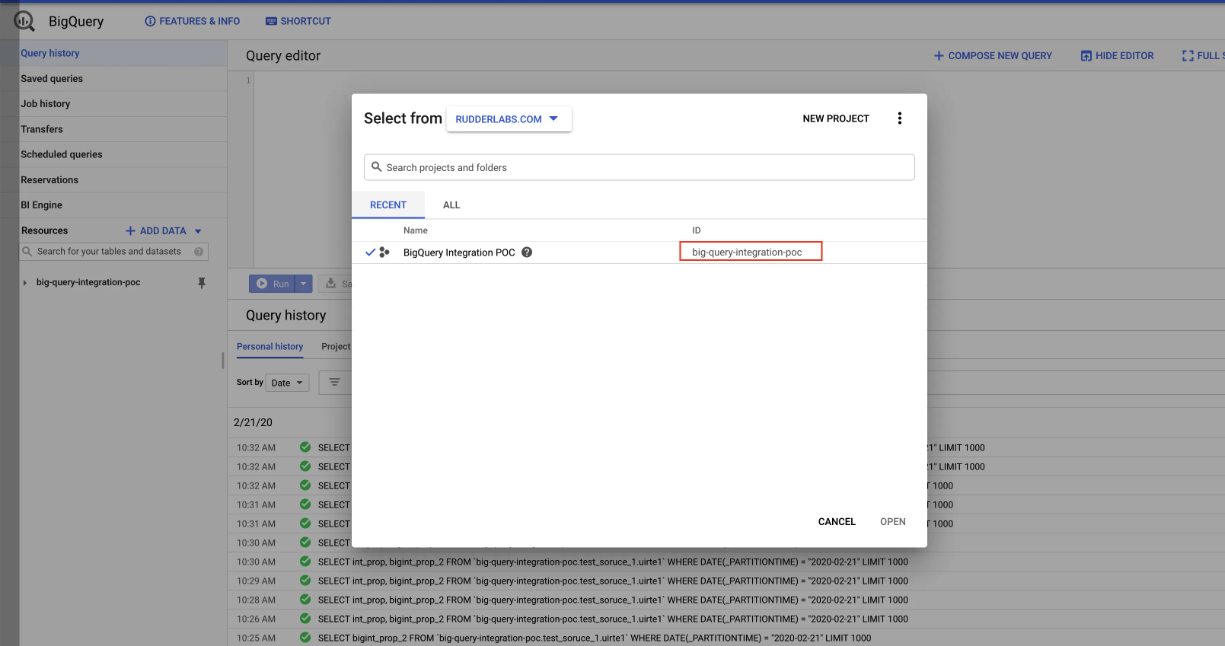Click the BigQuery logo icon
Screen dimensions: 1225x646
pos(25,21)
